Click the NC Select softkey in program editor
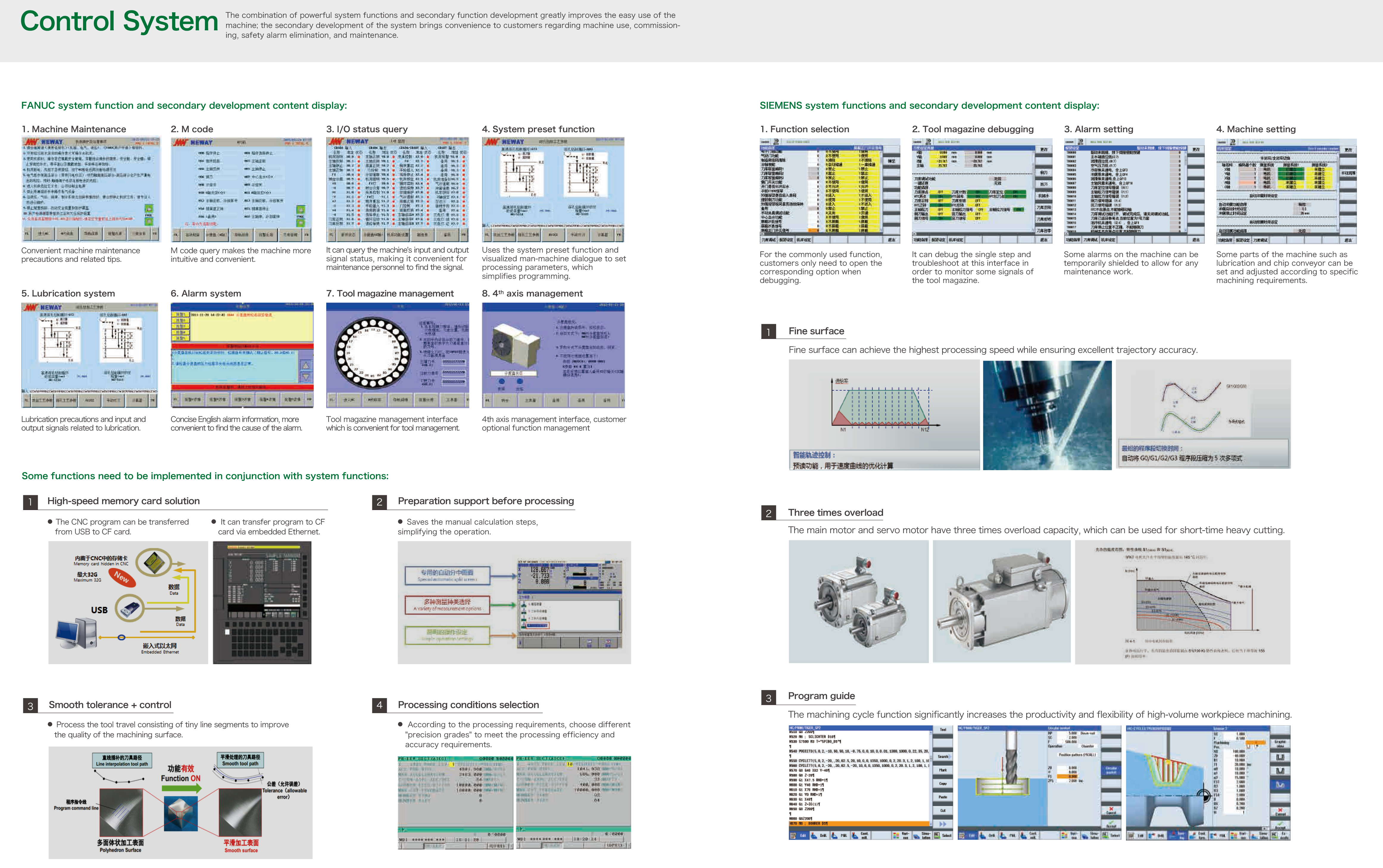The width and height of the screenshot is (1383, 868). coord(943,836)
